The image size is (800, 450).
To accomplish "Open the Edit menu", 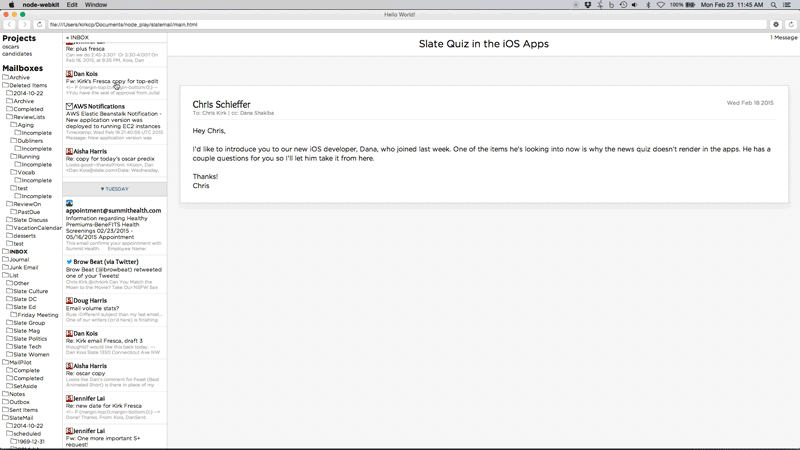I will (72, 5).
